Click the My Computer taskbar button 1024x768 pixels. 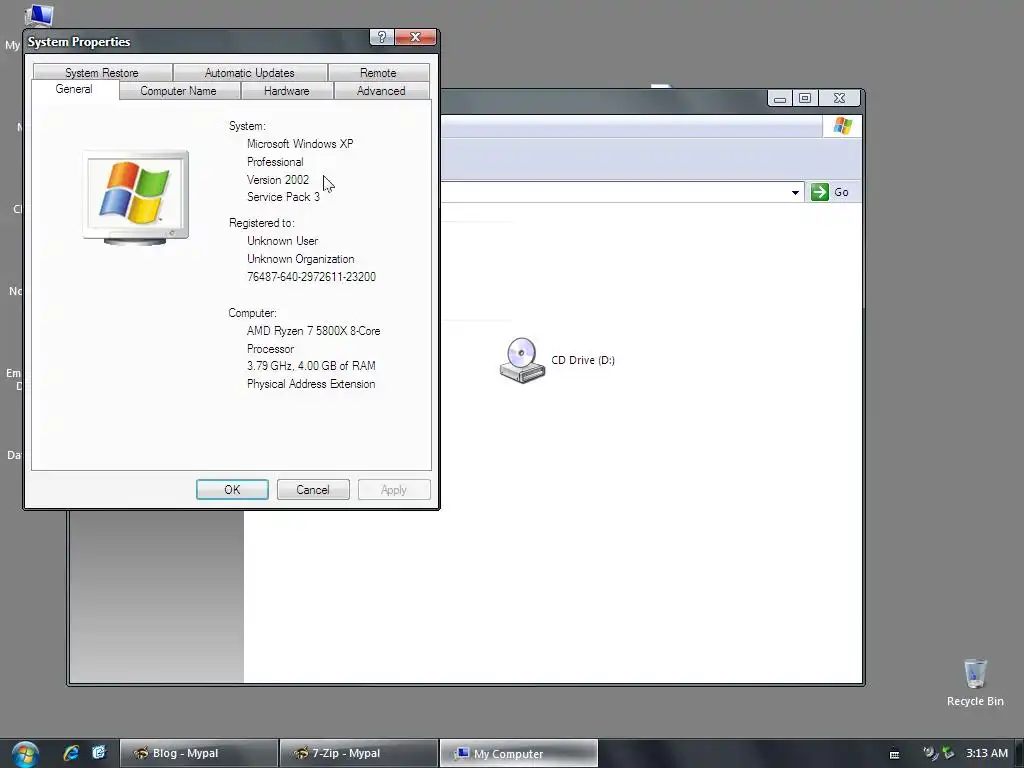tap(519, 754)
